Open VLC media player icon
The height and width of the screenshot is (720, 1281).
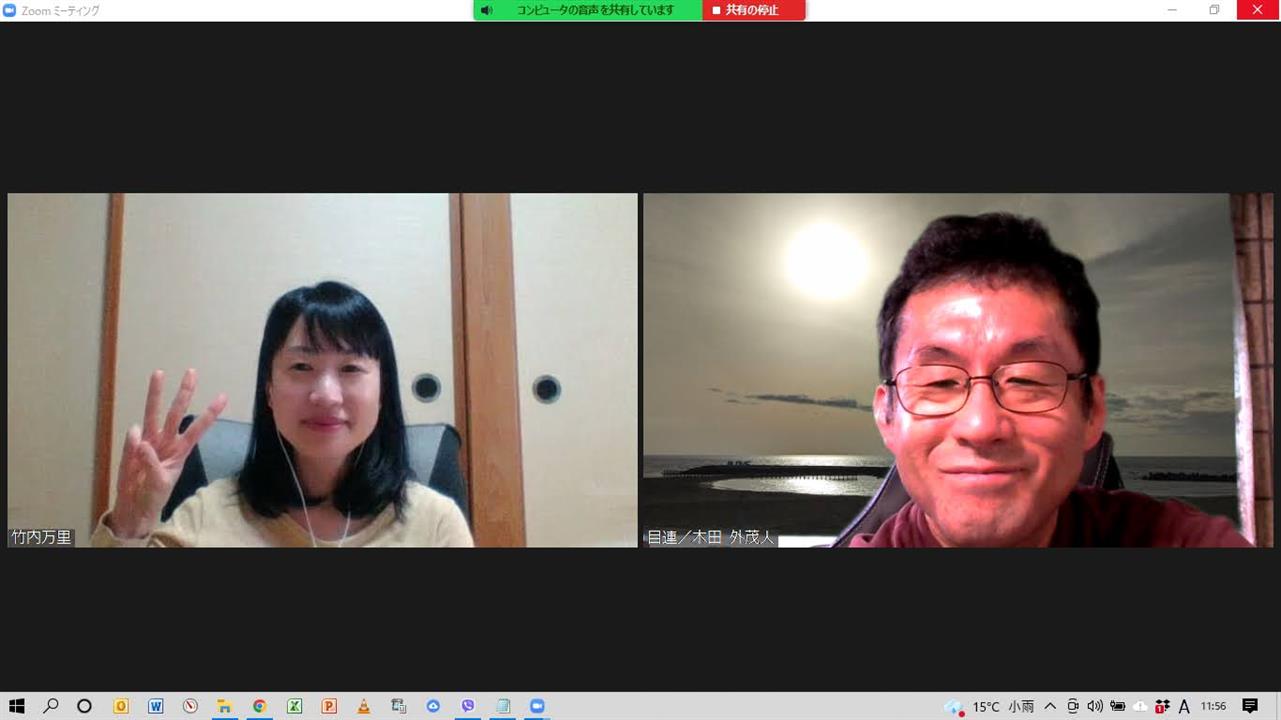click(364, 706)
